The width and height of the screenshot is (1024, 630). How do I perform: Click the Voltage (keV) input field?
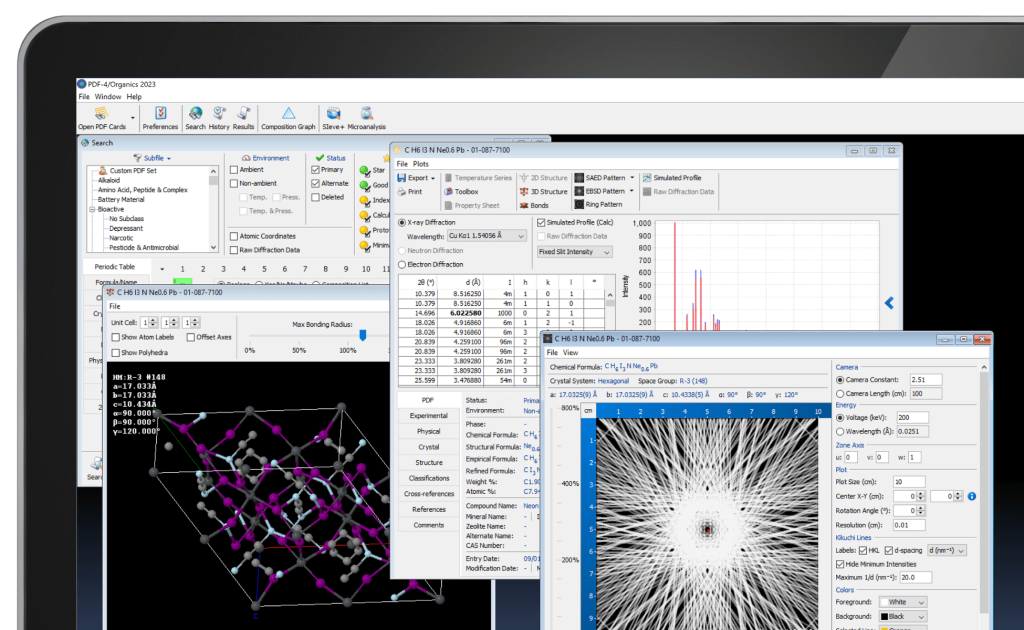point(912,417)
